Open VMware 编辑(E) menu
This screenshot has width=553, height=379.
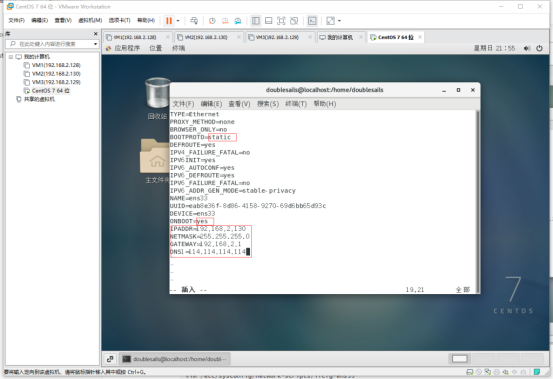click(x=39, y=20)
